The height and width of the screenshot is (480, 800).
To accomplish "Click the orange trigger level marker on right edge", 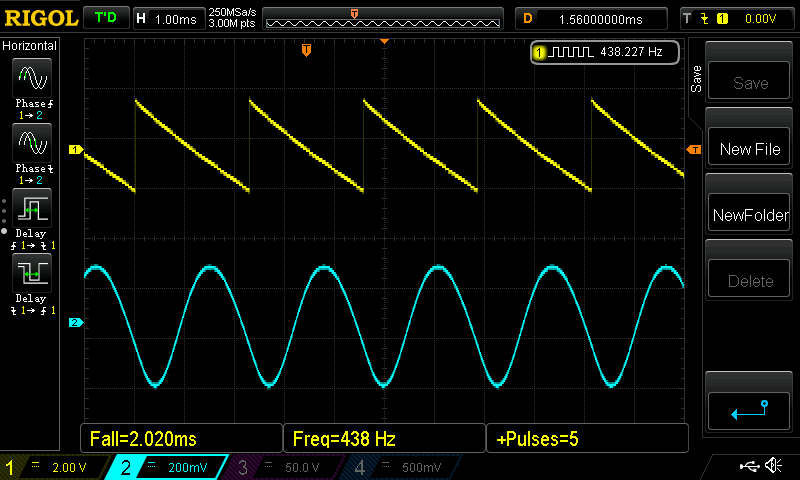I will 693,150.
